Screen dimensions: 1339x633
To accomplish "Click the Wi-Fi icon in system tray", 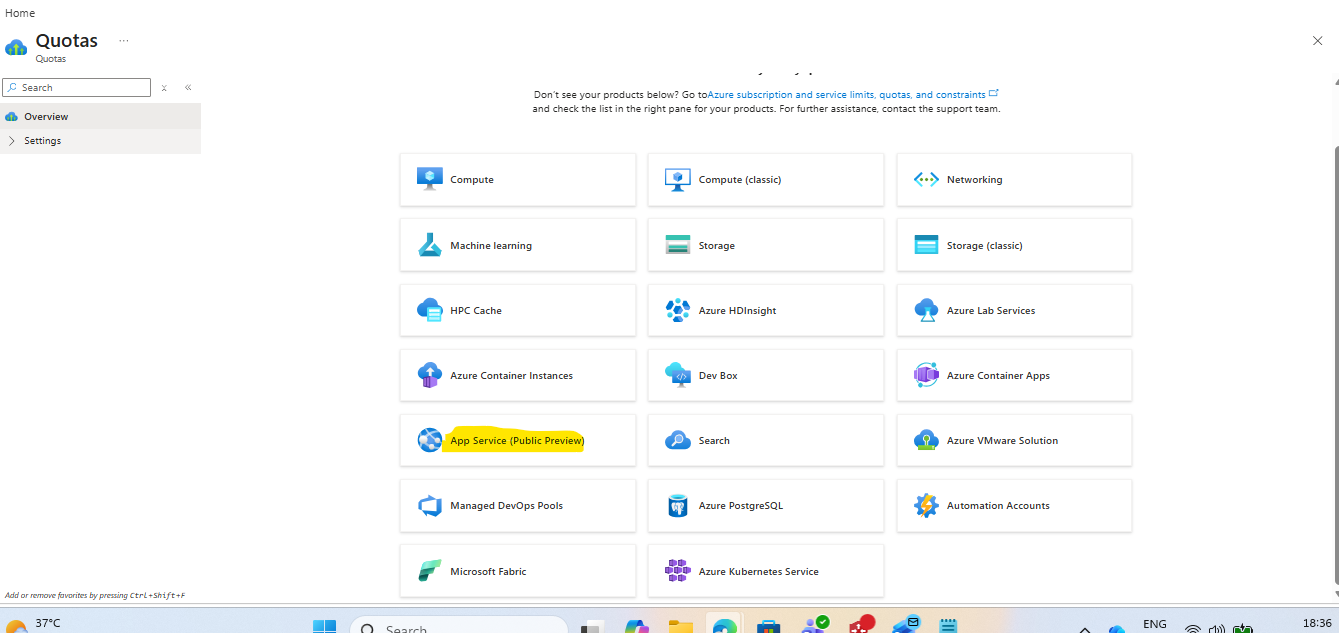I will pos(1193,629).
